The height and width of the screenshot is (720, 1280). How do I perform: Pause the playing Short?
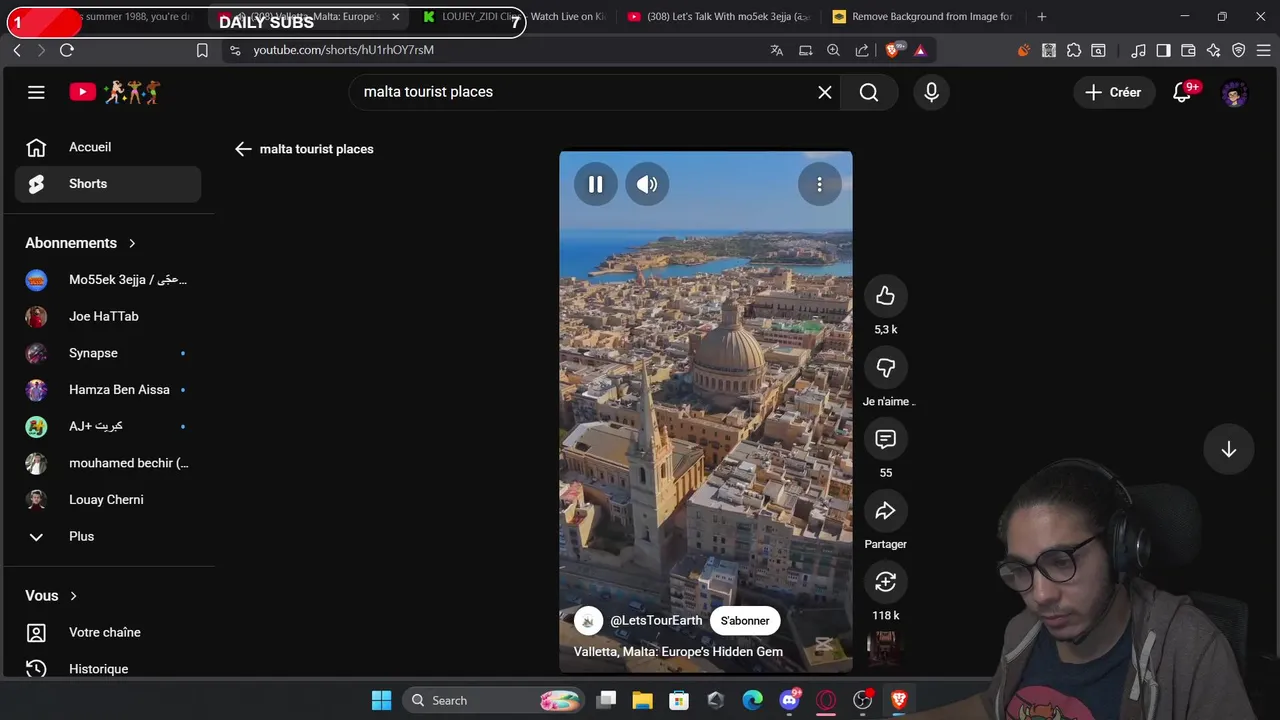click(595, 184)
